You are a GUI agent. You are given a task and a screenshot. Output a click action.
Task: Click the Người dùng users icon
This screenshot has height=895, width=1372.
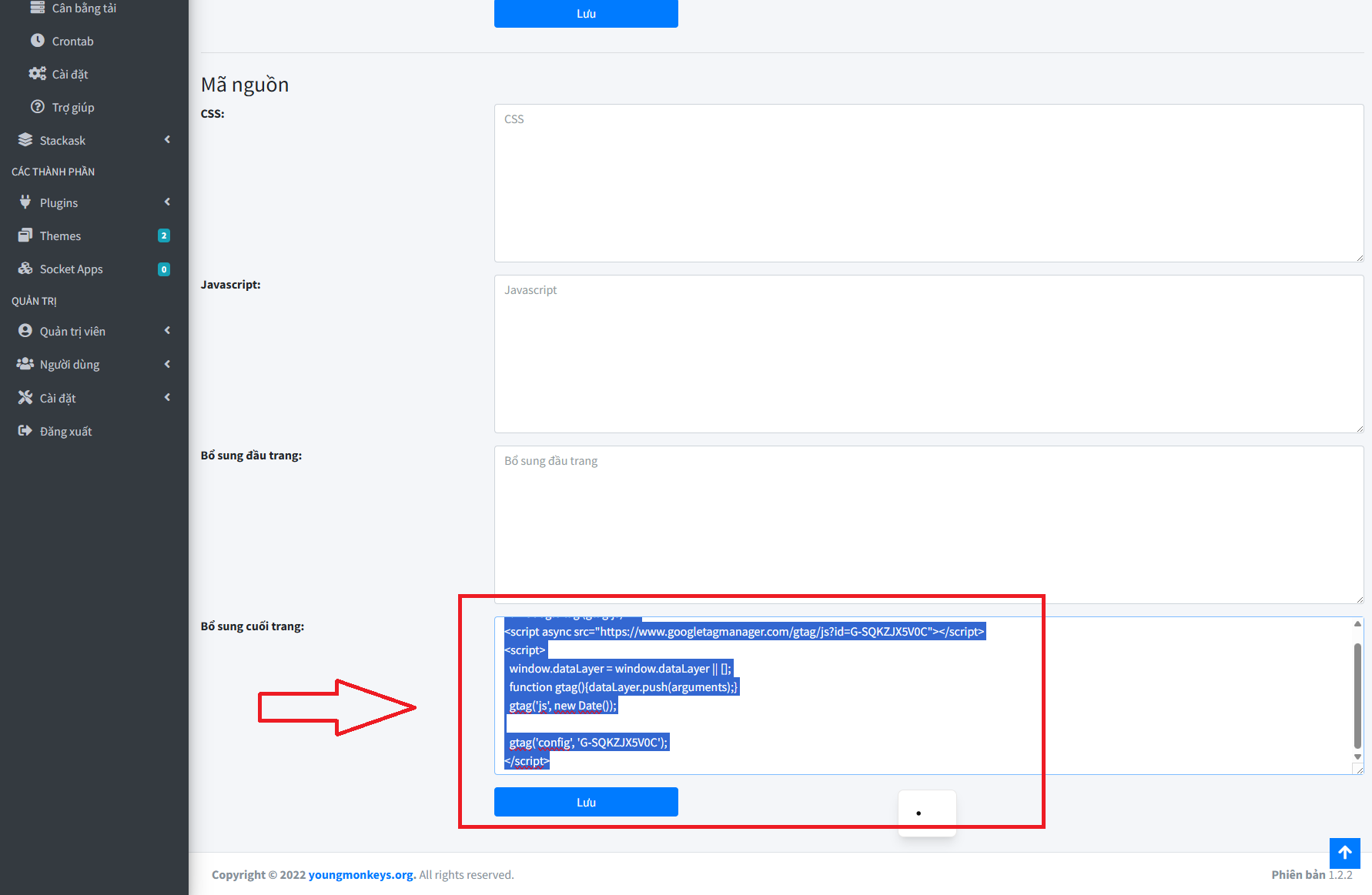[25, 364]
